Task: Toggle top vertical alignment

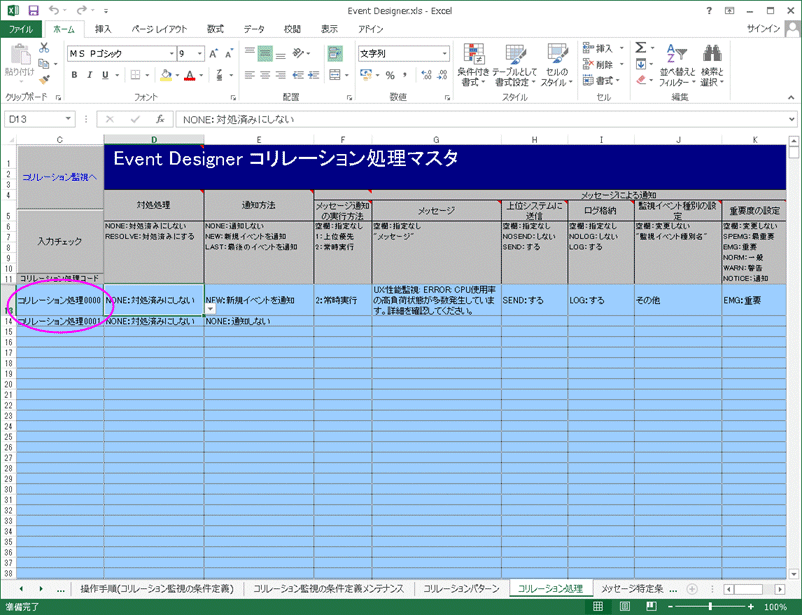Action: [250, 53]
